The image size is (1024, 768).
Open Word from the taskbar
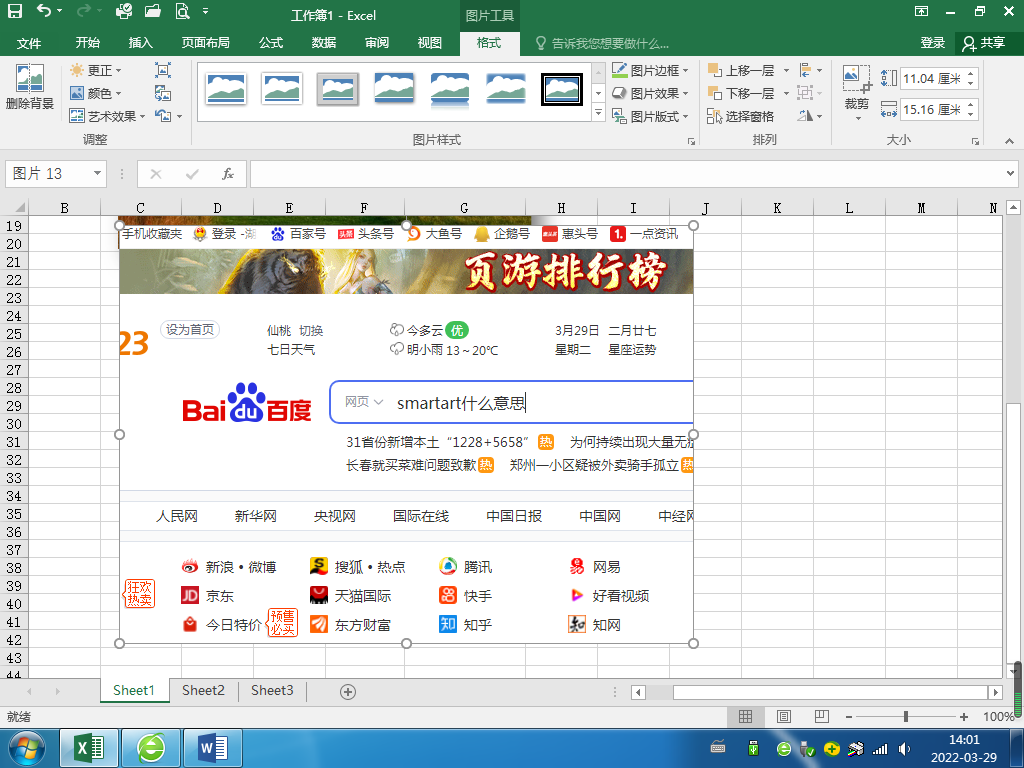click(212, 748)
